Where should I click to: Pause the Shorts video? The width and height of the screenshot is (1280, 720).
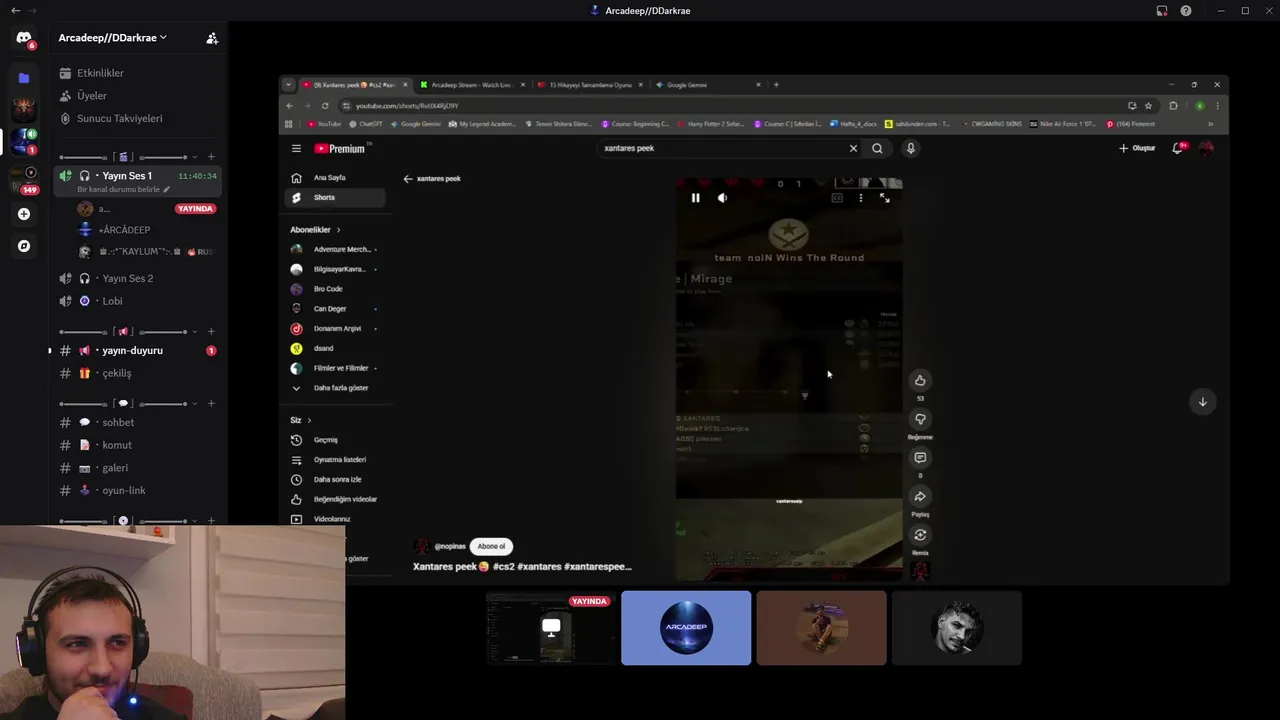695,198
